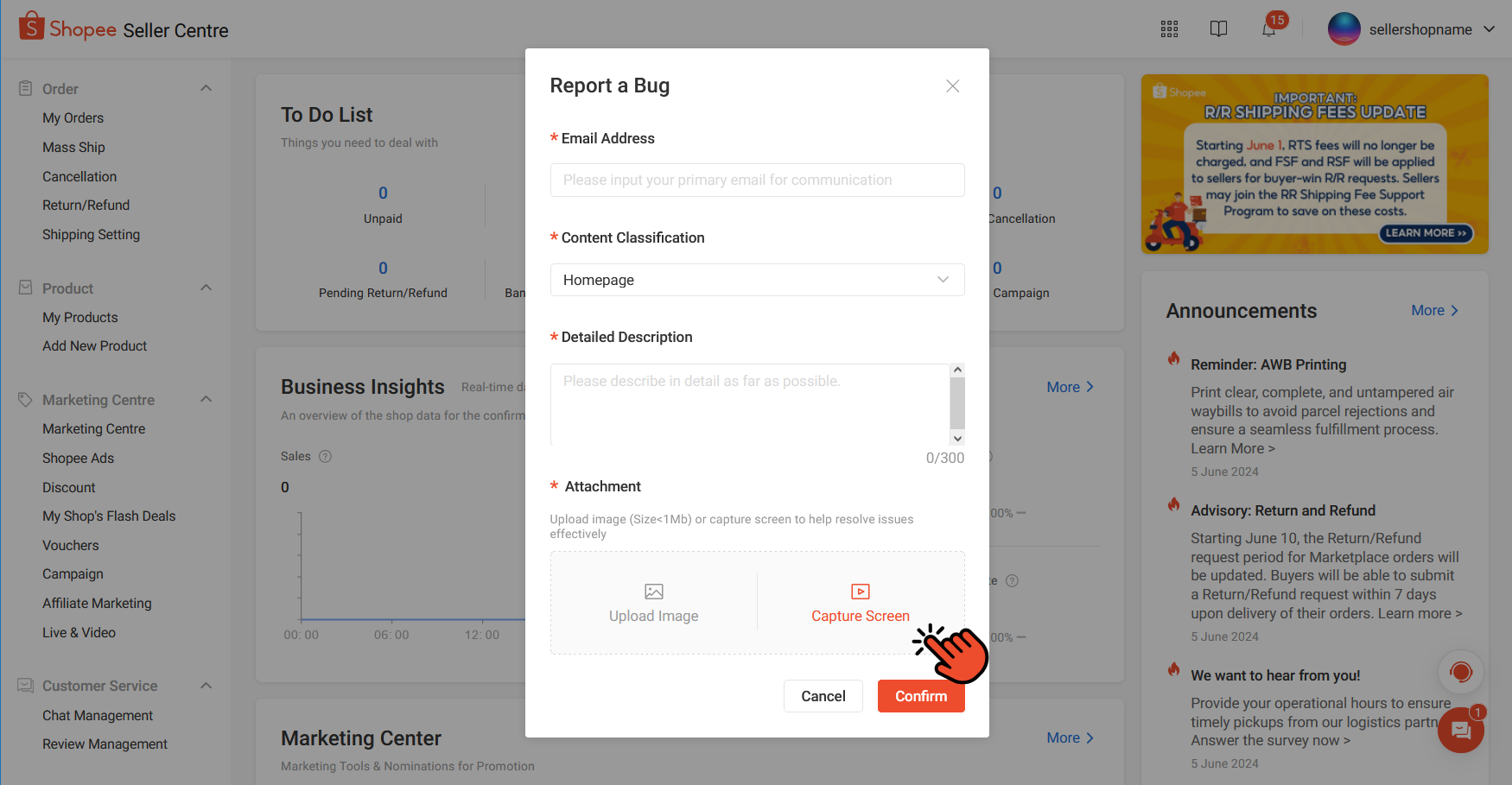Open the Content Classification dropdown
This screenshot has width=1512, height=785.
[757, 280]
